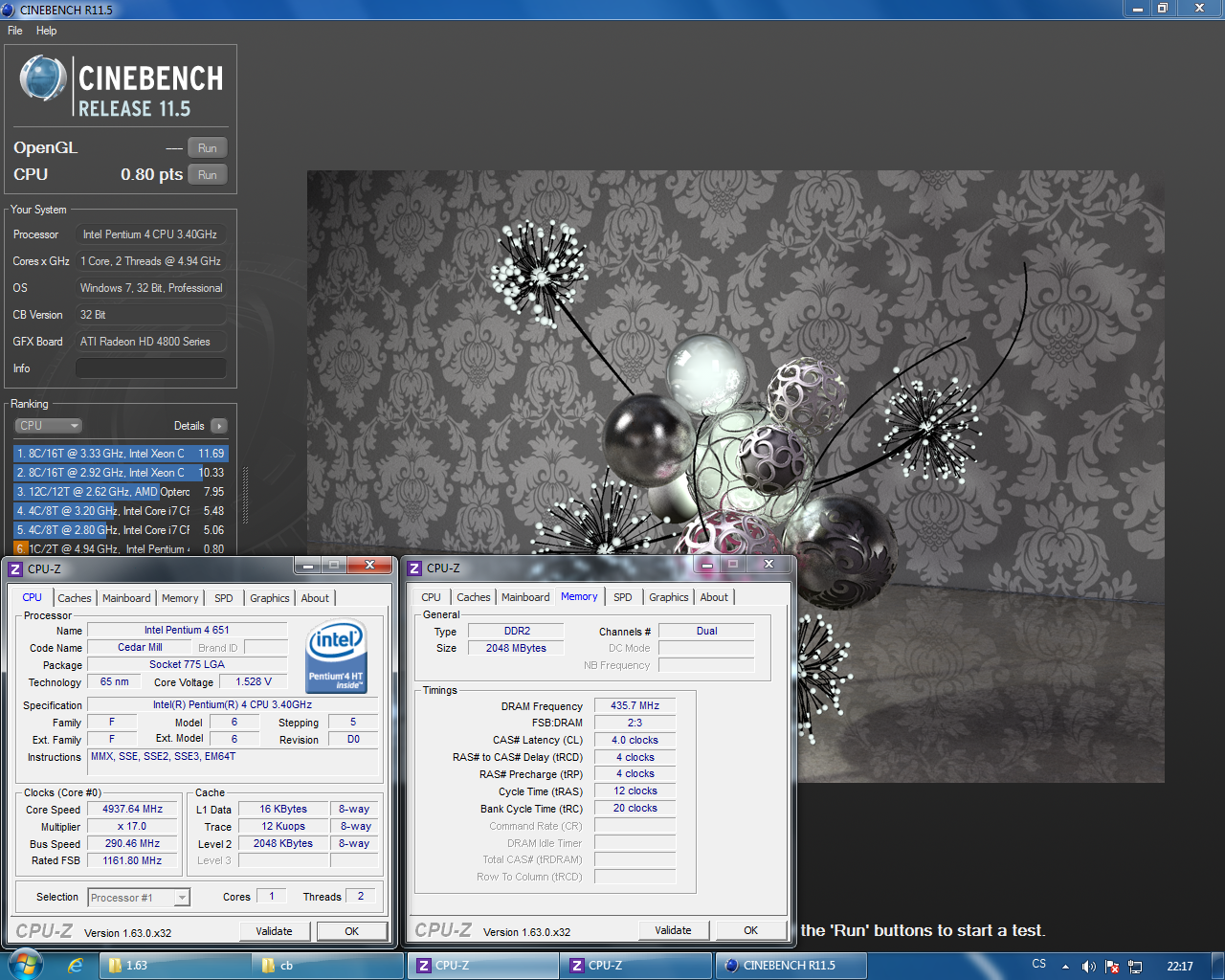Select ranking row 12C/12T AMD Opteron

click(121, 492)
